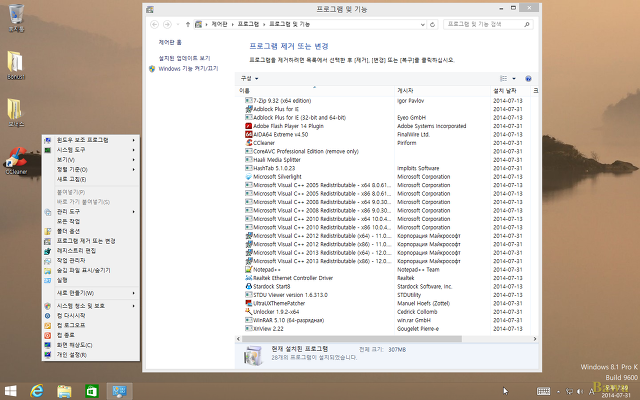The height and width of the screenshot is (400, 640).
Task: Click the network tray icon
Action: [x=569, y=391]
